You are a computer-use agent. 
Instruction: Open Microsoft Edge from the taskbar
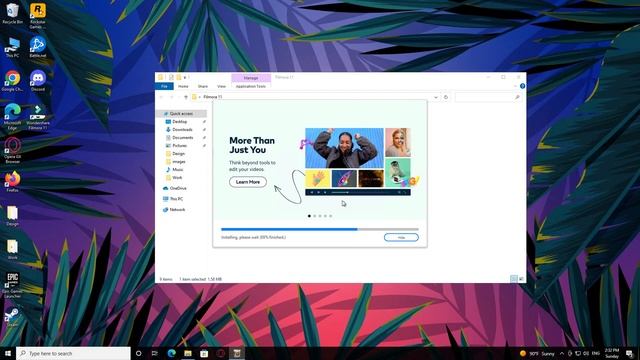pos(171,353)
